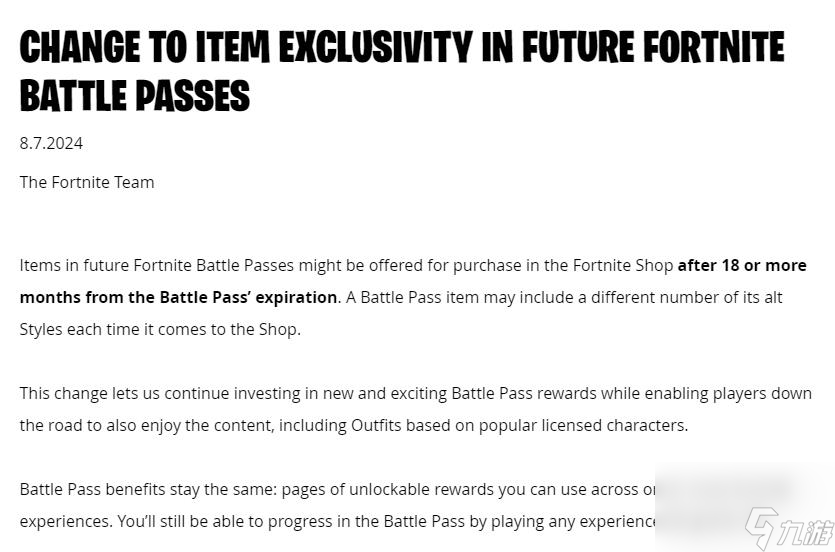The image size is (835, 552).
Task: Click the words 'Outfits based on' in paragraph
Action: pos(413,425)
